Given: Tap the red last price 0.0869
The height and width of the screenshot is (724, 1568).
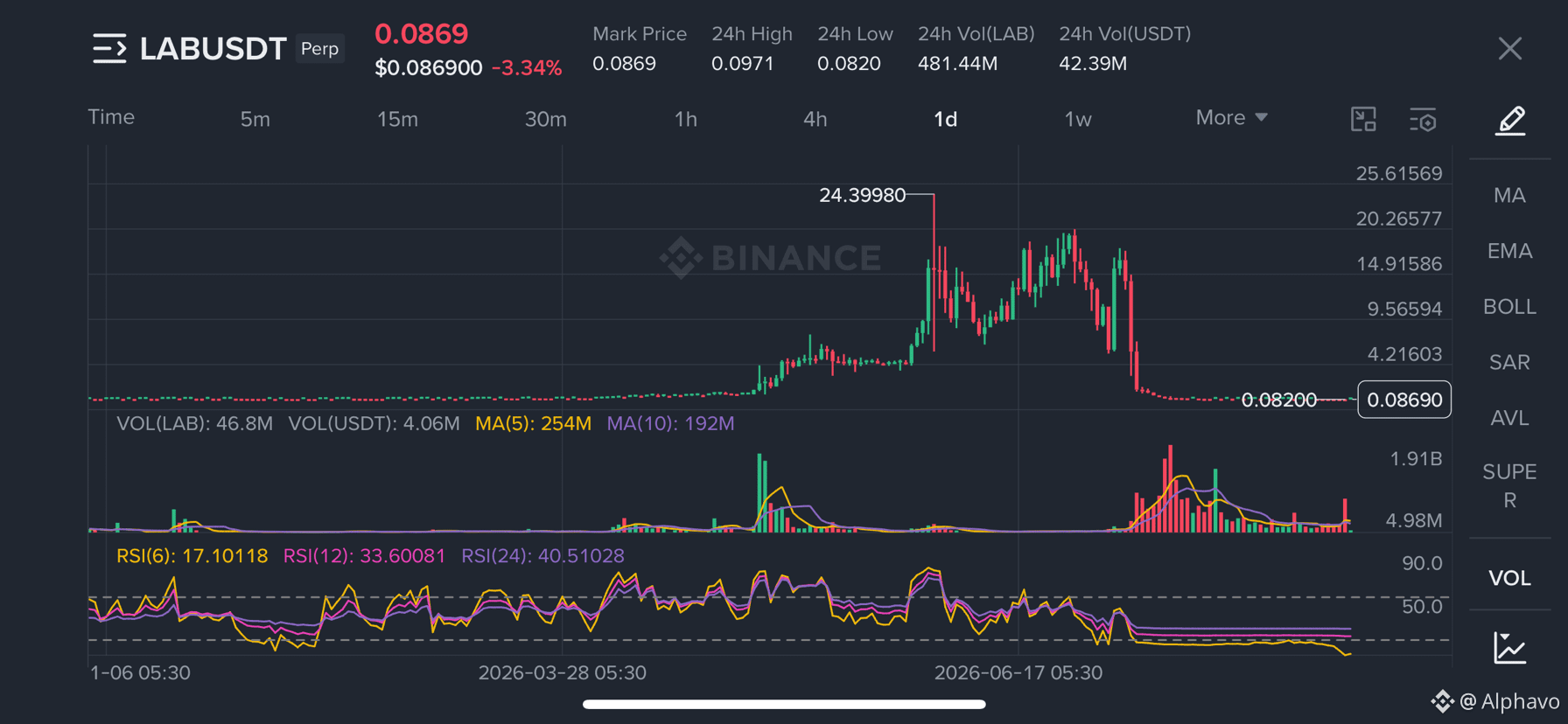Looking at the screenshot, I should pos(421,34).
